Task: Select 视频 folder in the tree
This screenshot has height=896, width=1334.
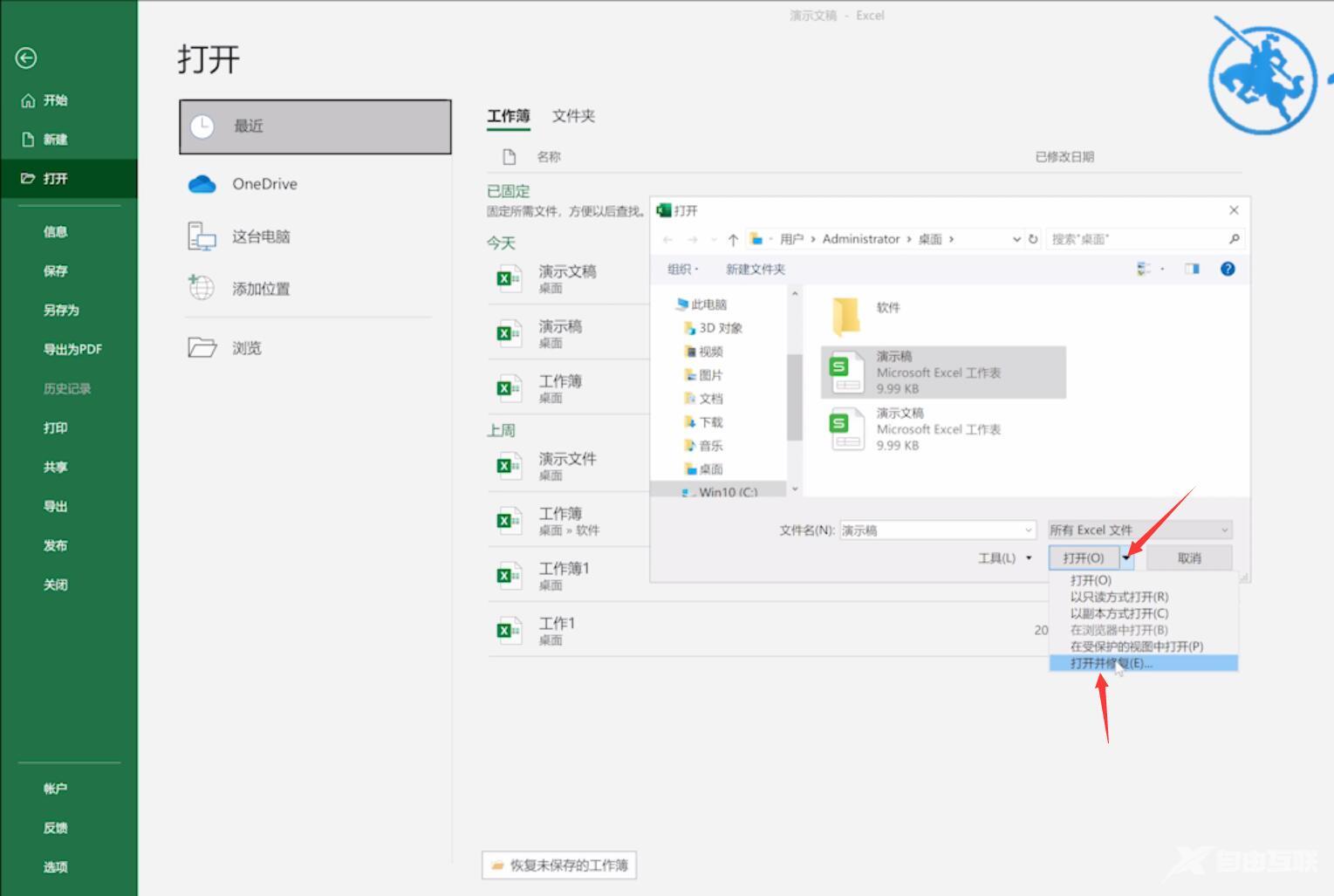Action: (703, 352)
